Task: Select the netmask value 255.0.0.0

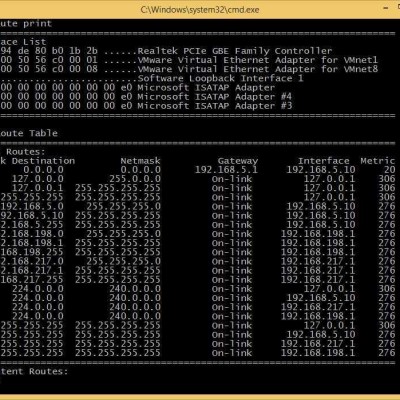Action: point(135,179)
